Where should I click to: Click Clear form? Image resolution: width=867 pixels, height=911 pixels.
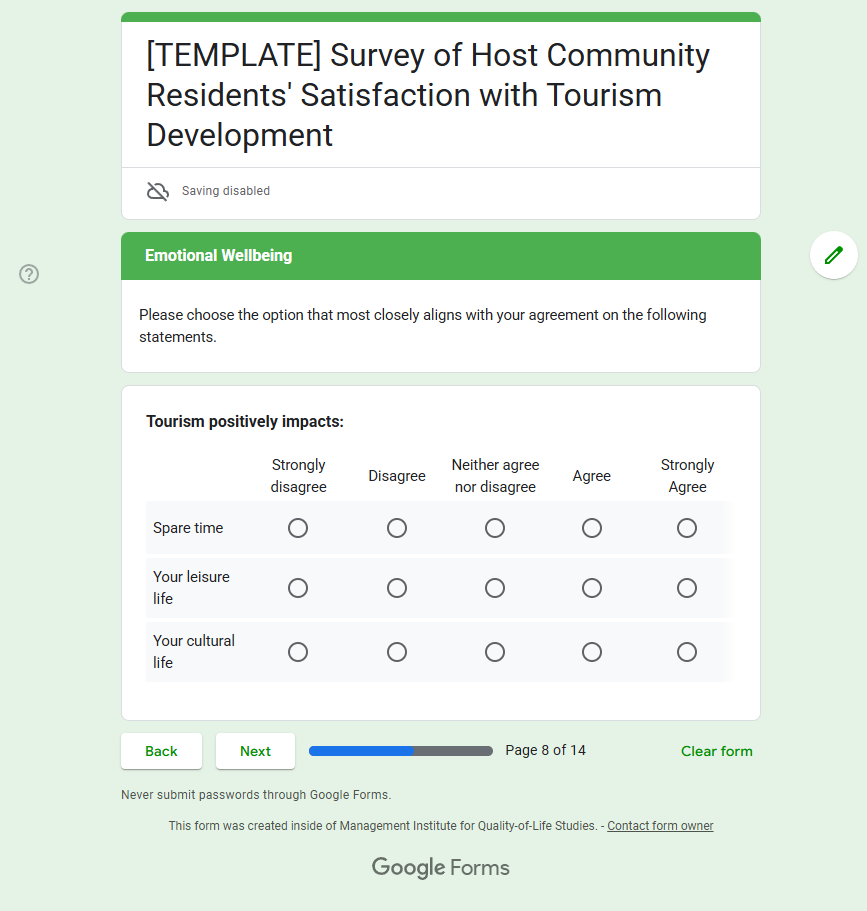click(x=716, y=751)
